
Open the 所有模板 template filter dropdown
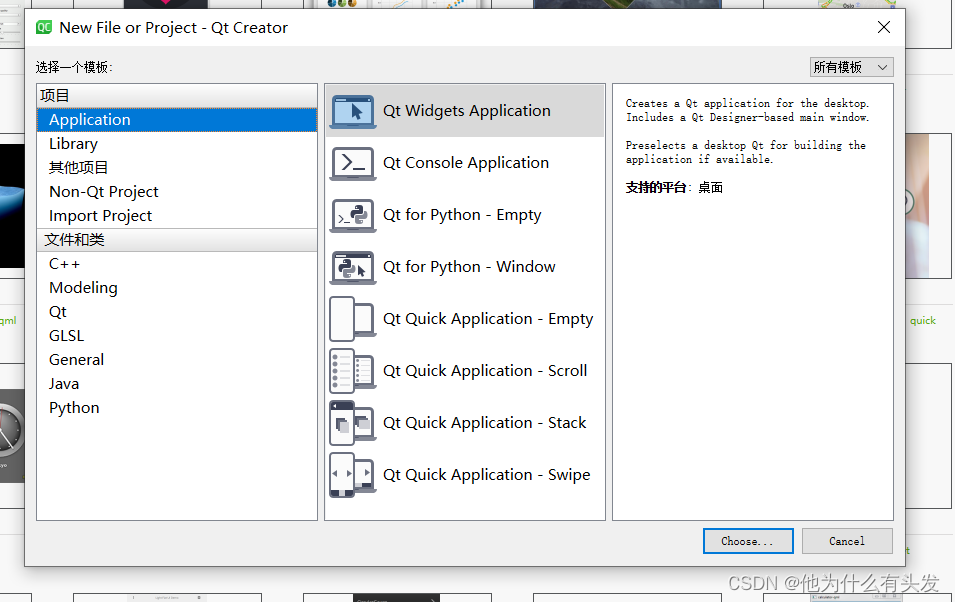tap(851, 67)
